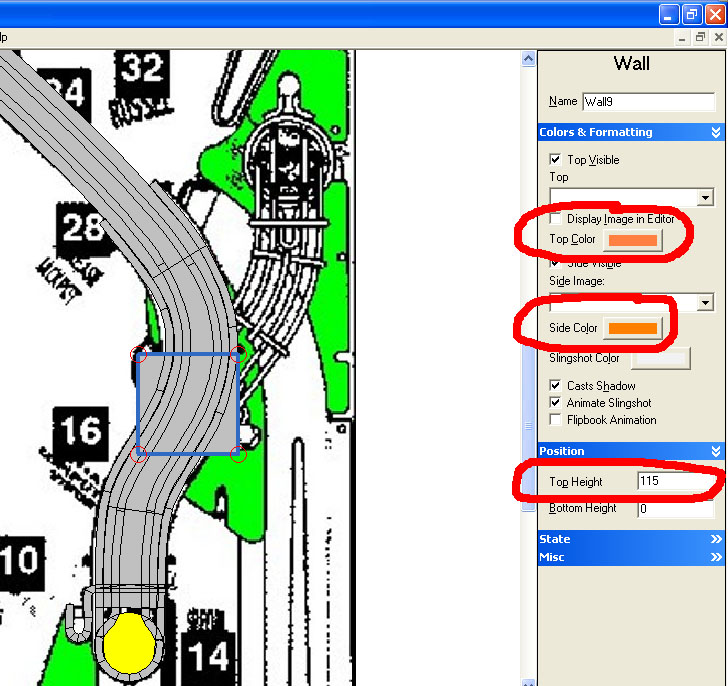Viewport: 728px width, 686px height.
Task: Open the Side Image dropdown
Action: [x=706, y=303]
